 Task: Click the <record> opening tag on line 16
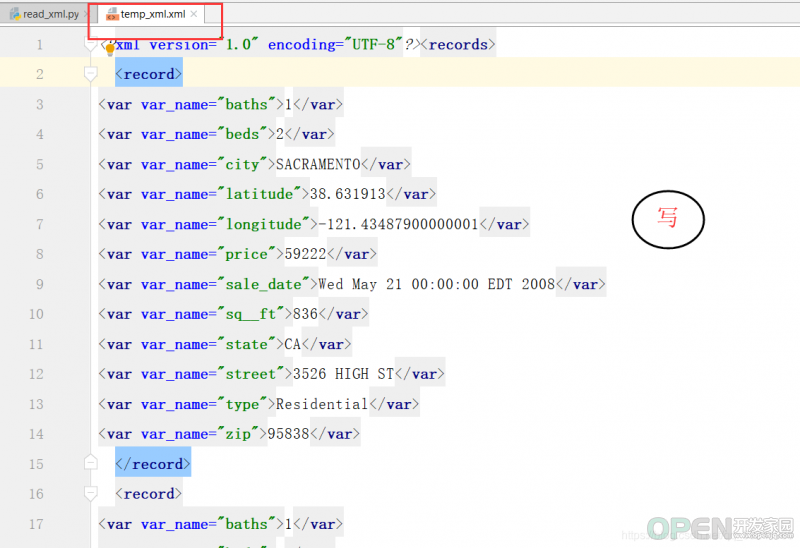point(148,493)
